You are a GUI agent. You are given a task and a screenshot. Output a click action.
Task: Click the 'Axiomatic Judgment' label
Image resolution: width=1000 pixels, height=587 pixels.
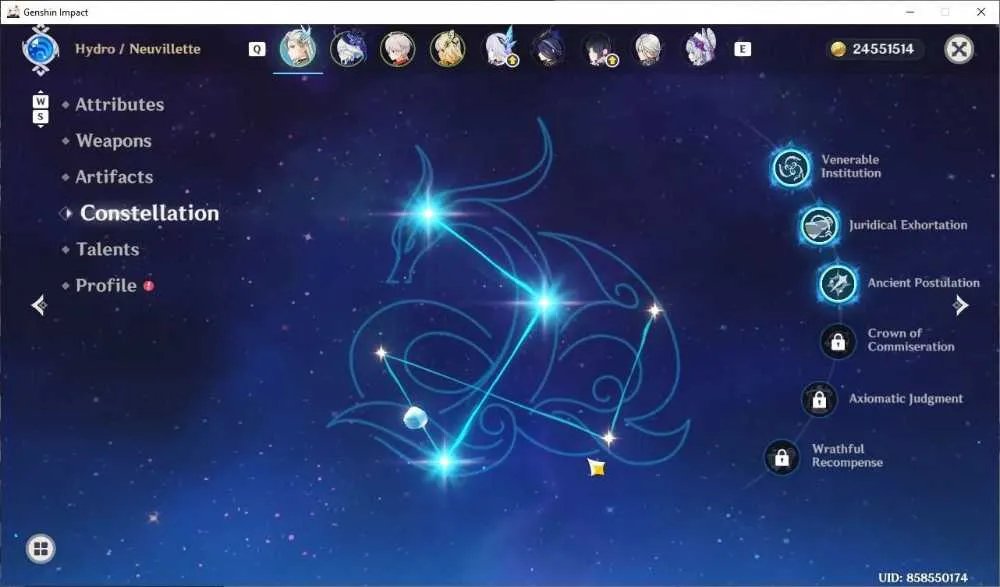point(906,399)
